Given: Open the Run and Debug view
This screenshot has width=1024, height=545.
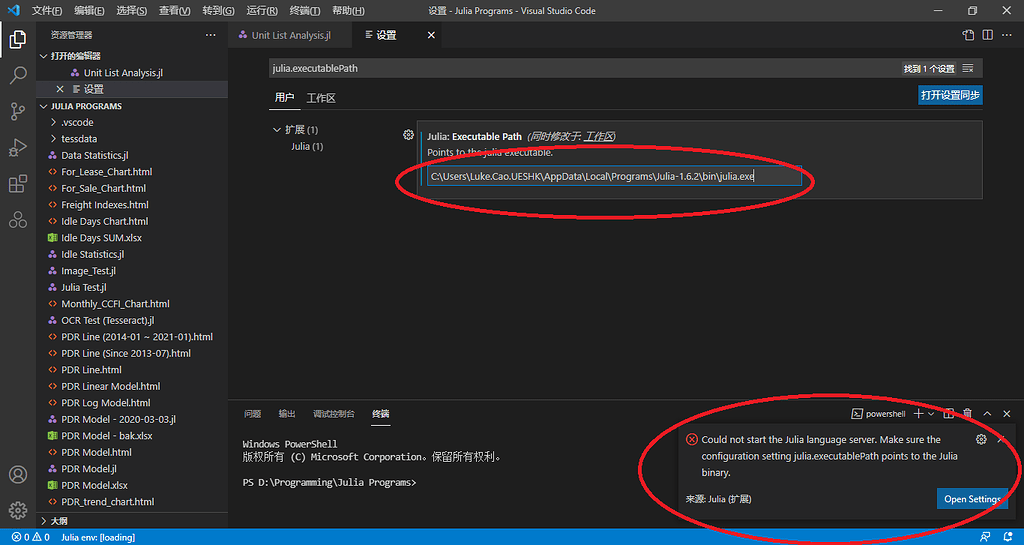Looking at the screenshot, I should coord(18,148).
